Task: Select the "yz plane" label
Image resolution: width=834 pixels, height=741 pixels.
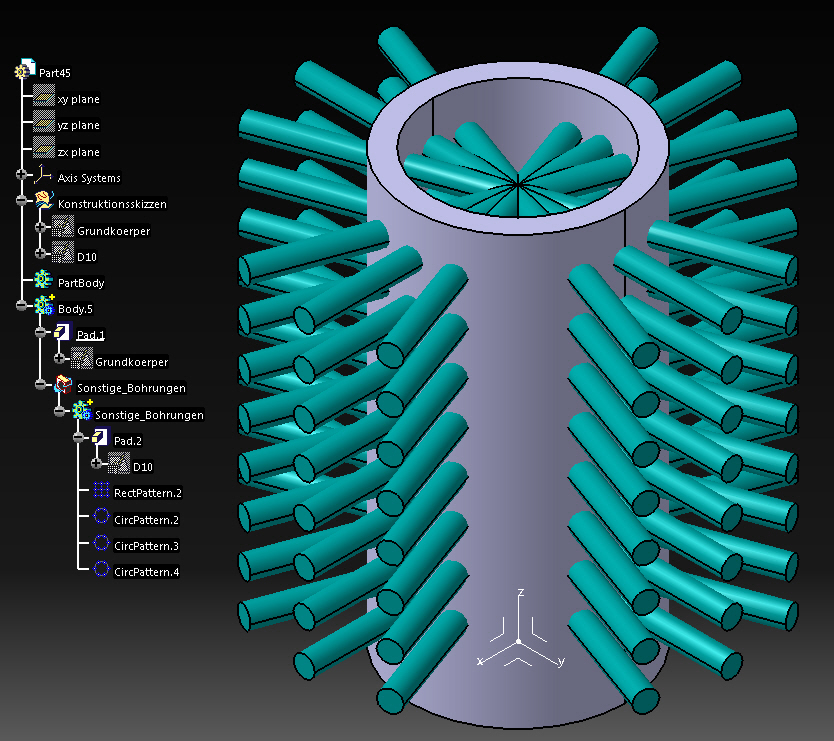Action: tap(79, 125)
